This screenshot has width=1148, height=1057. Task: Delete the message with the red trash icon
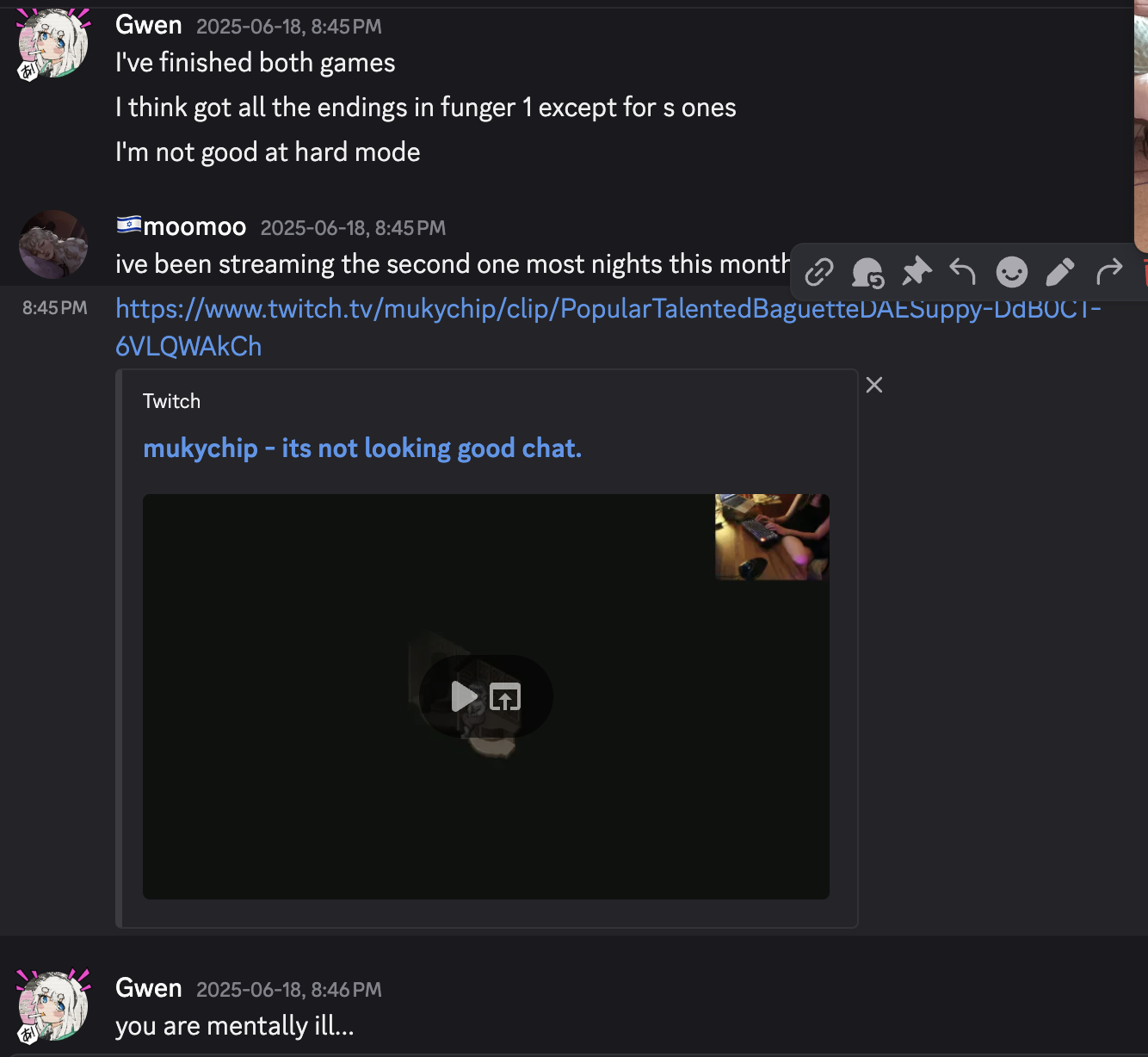tap(1145, 272)
